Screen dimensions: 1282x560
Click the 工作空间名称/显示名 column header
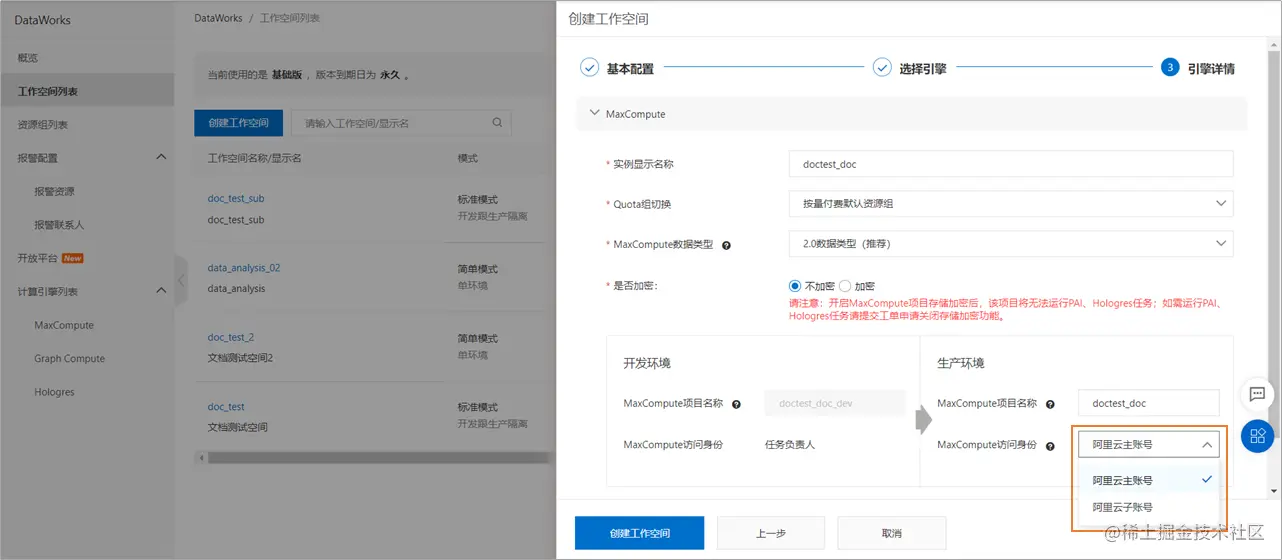(255, 158)
